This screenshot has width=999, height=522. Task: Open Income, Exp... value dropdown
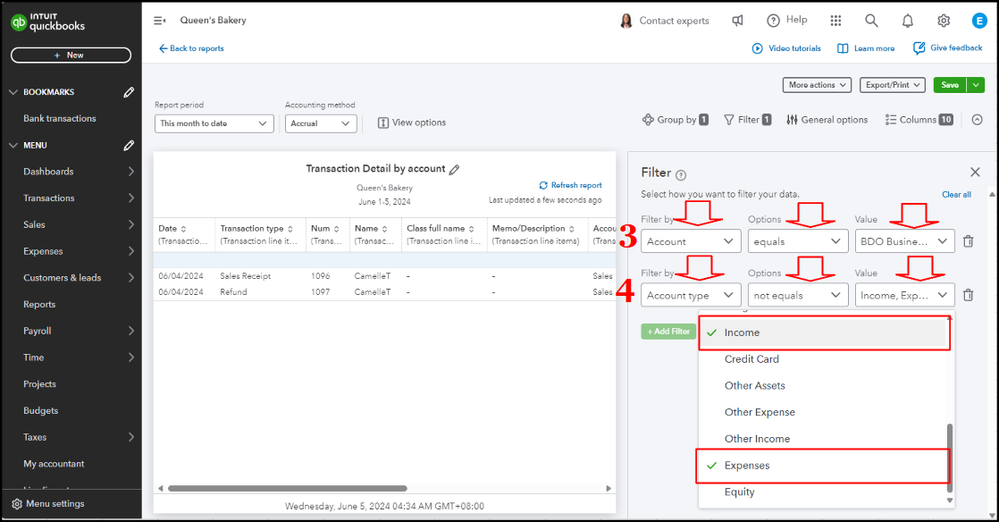[904, 295]
